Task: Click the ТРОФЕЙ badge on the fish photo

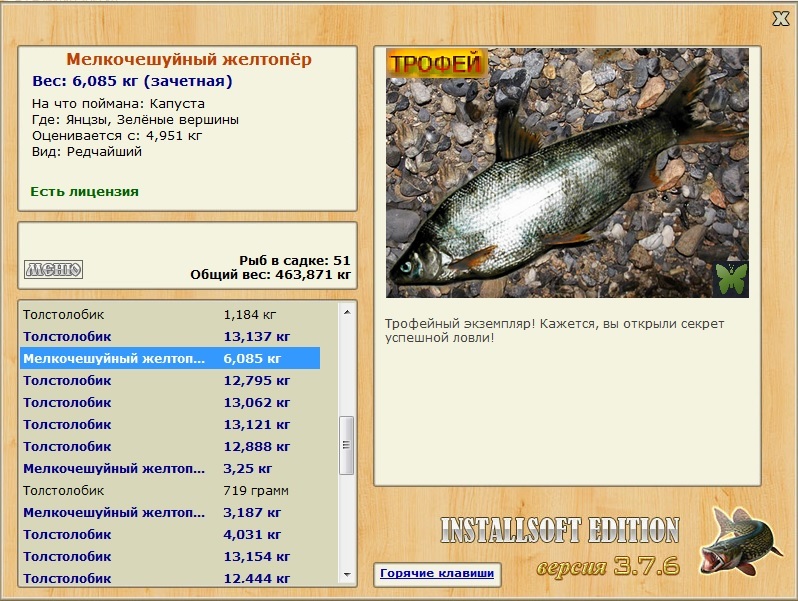Action: pos(436,64)
